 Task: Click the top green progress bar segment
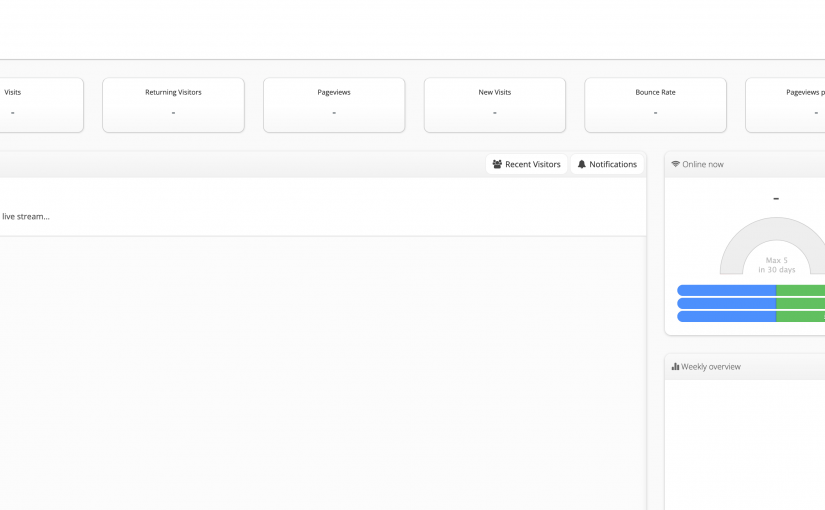[x=801, y=291]
